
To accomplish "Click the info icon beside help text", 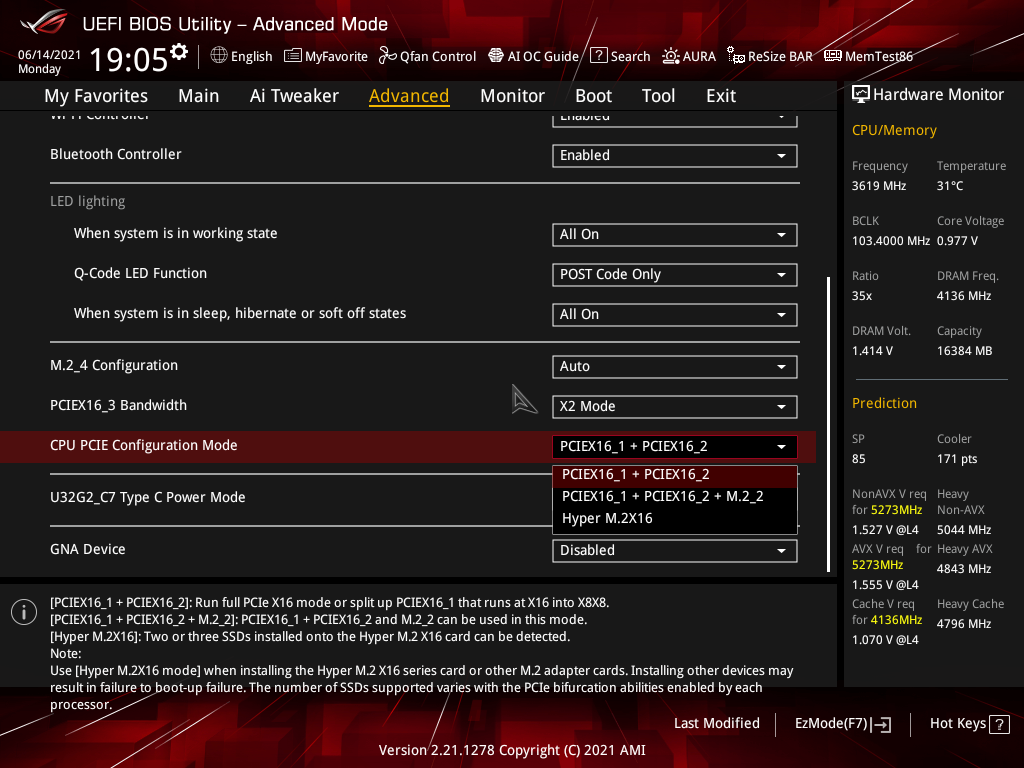I will pos(24,612).
